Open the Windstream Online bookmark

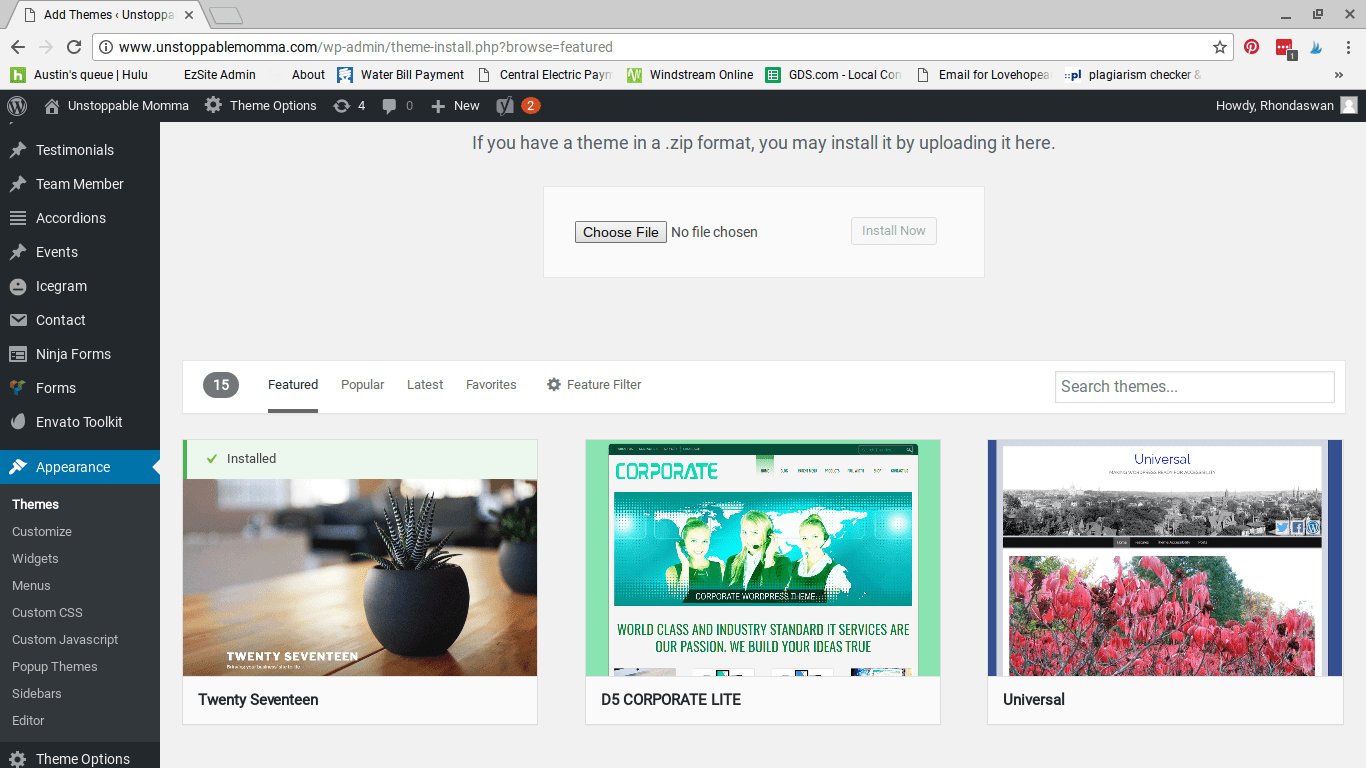(690, 75)
